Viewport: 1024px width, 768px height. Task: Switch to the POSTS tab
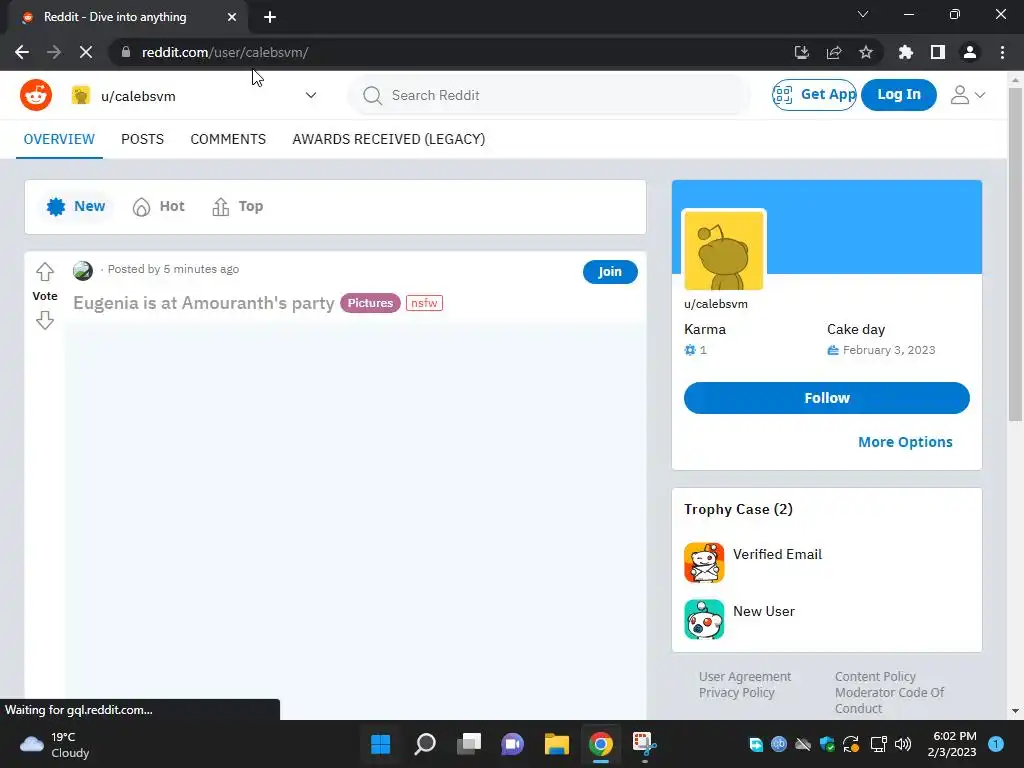(142, 139)
